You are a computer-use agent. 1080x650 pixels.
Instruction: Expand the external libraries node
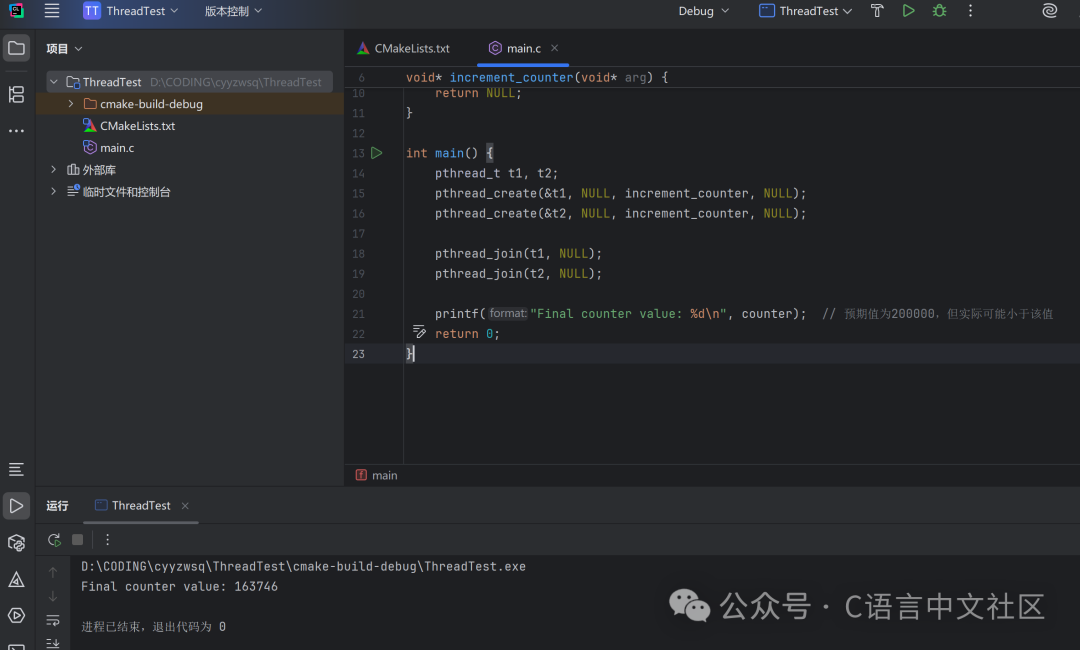(x=54, y=169)
